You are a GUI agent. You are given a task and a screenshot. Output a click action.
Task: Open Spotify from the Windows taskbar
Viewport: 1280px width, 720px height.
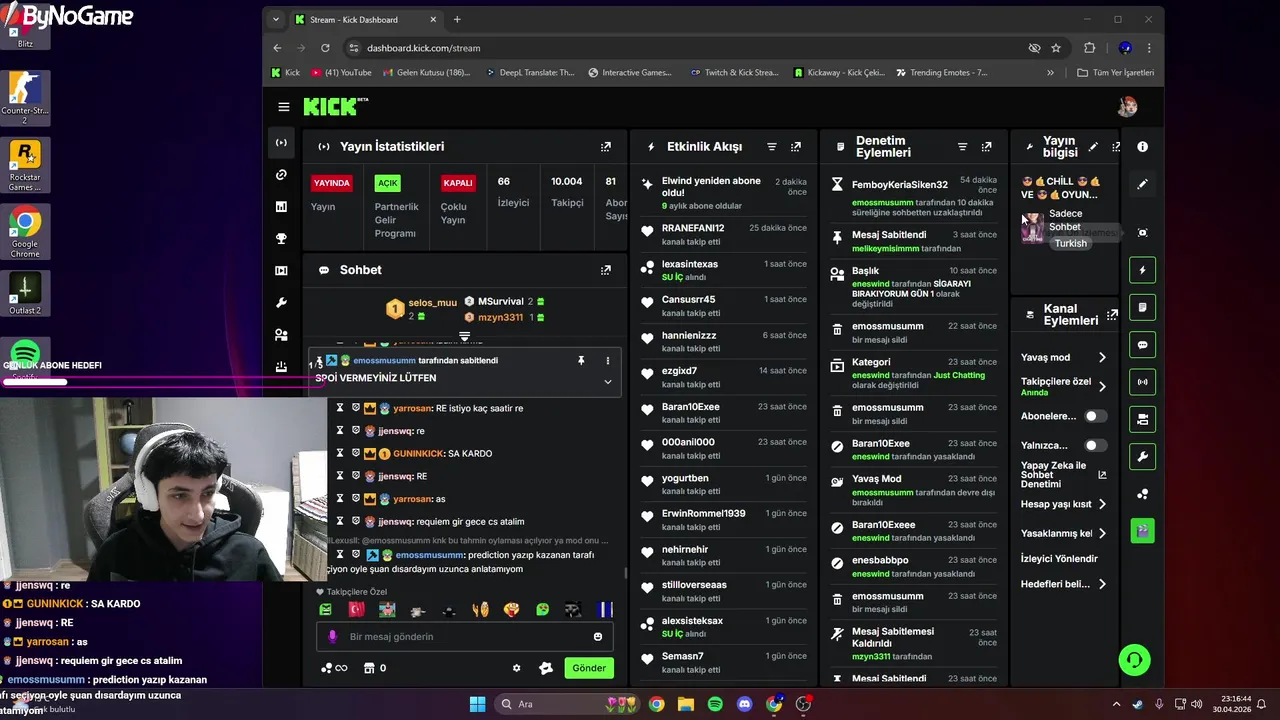[715, 704]
